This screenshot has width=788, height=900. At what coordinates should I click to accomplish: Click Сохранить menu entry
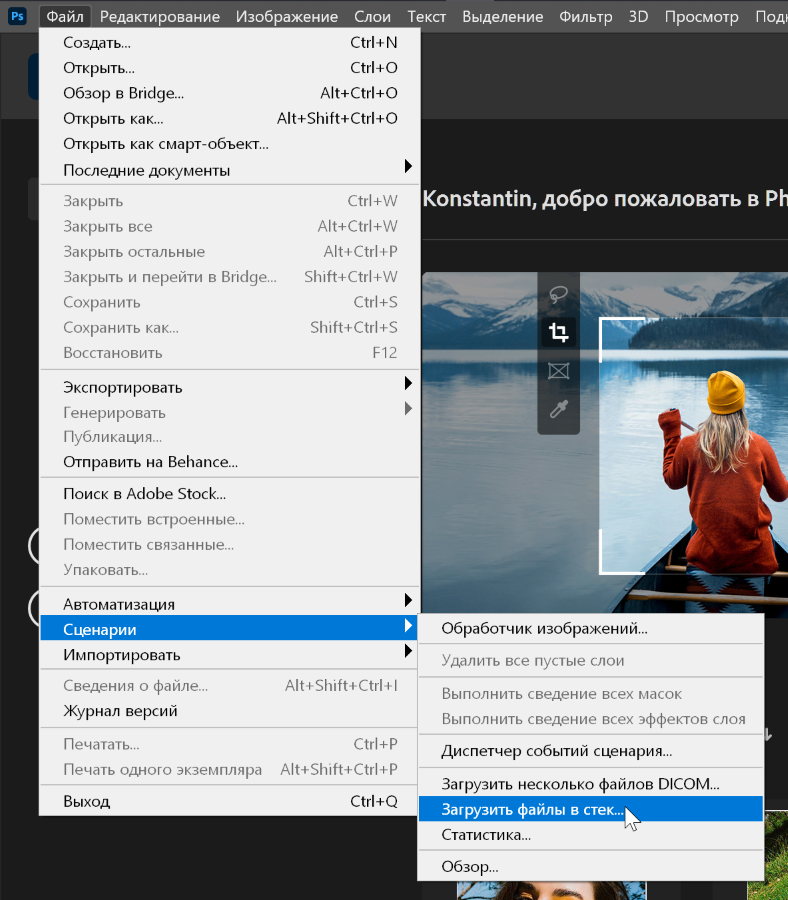click(230, 302)
